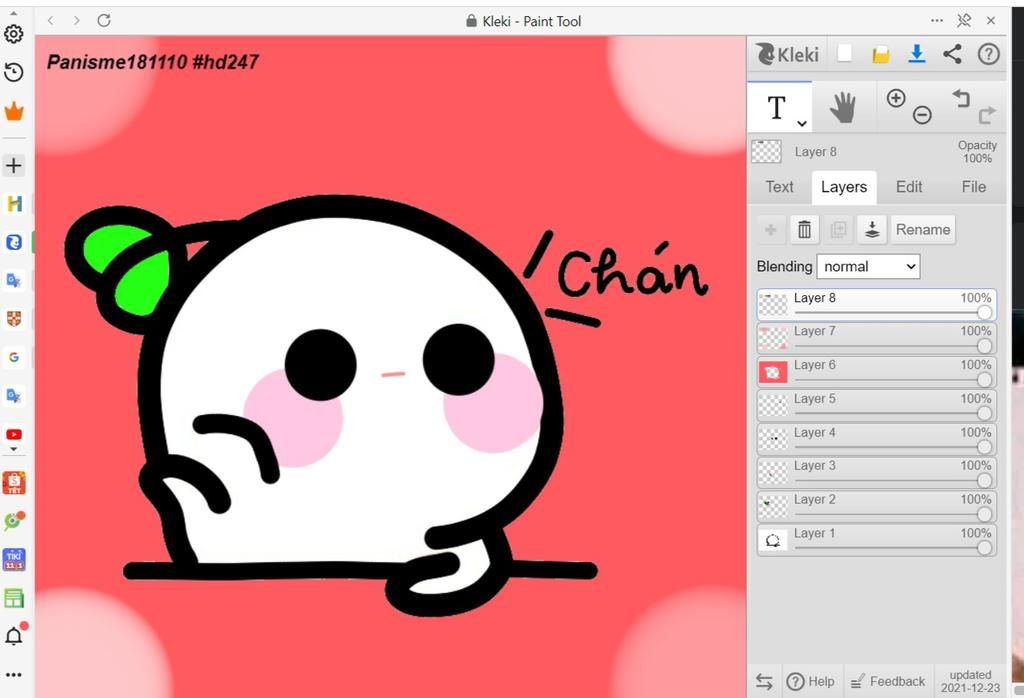Go back in the browser panel
The height and width of the screenshot is (698, 1024).
50,21
